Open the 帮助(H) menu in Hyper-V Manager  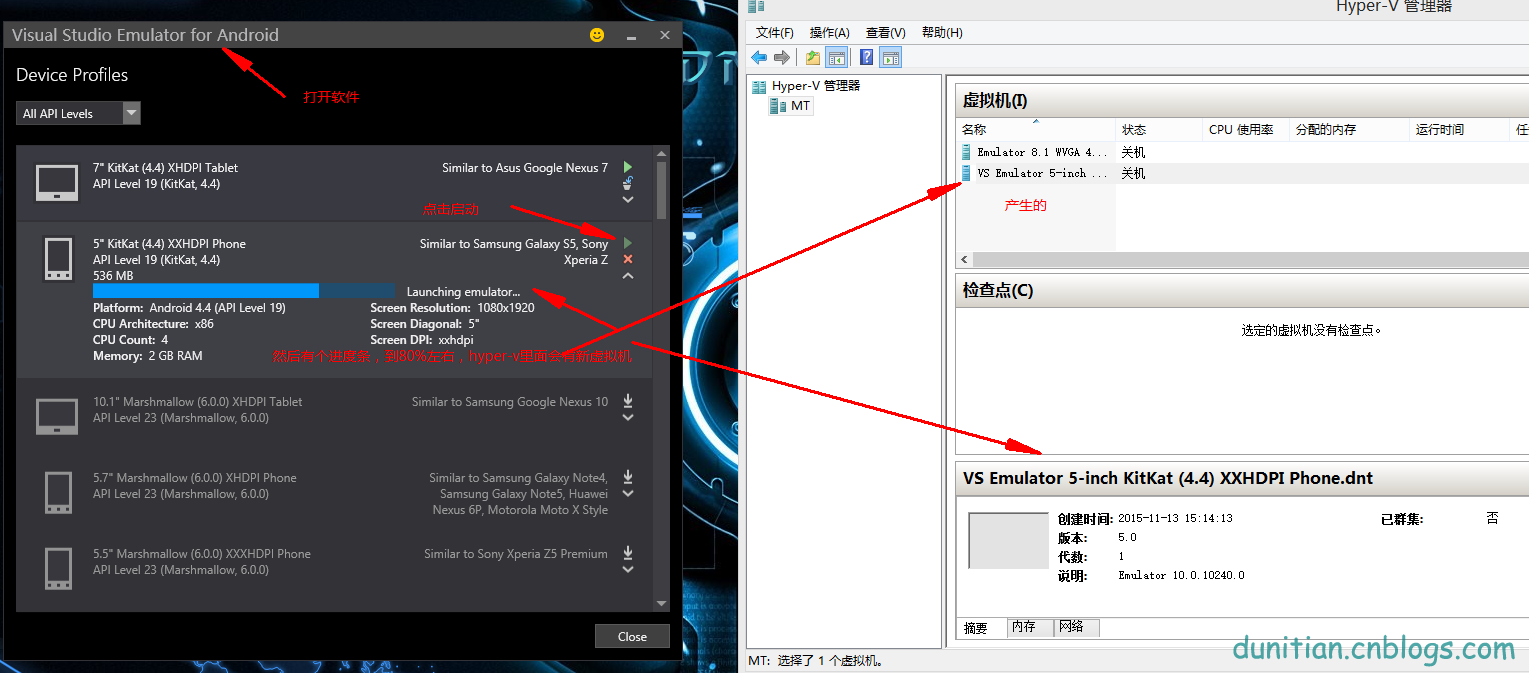[x=942, y=33]
